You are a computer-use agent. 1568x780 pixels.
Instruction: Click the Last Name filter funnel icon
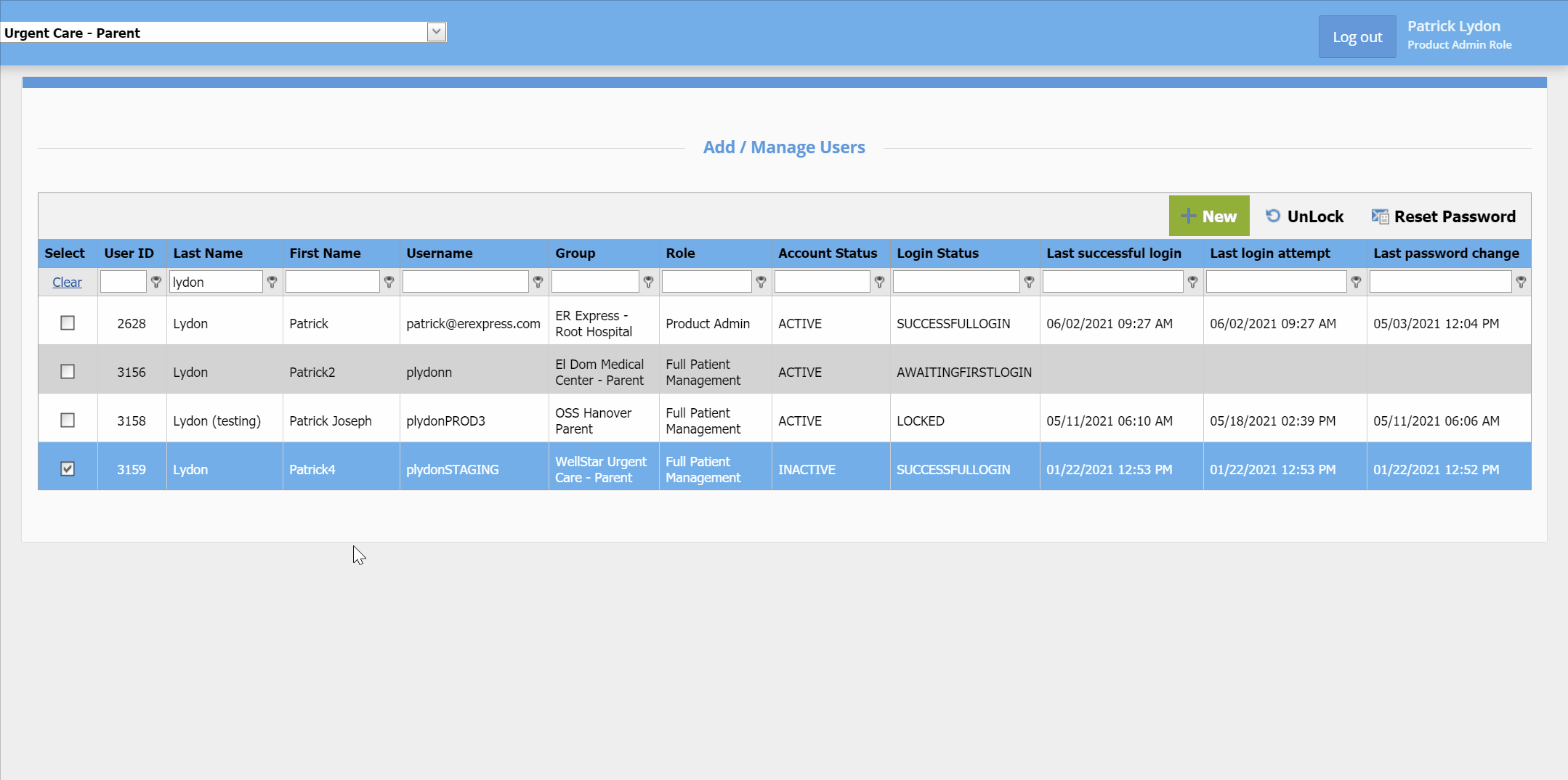click(272, 282)
